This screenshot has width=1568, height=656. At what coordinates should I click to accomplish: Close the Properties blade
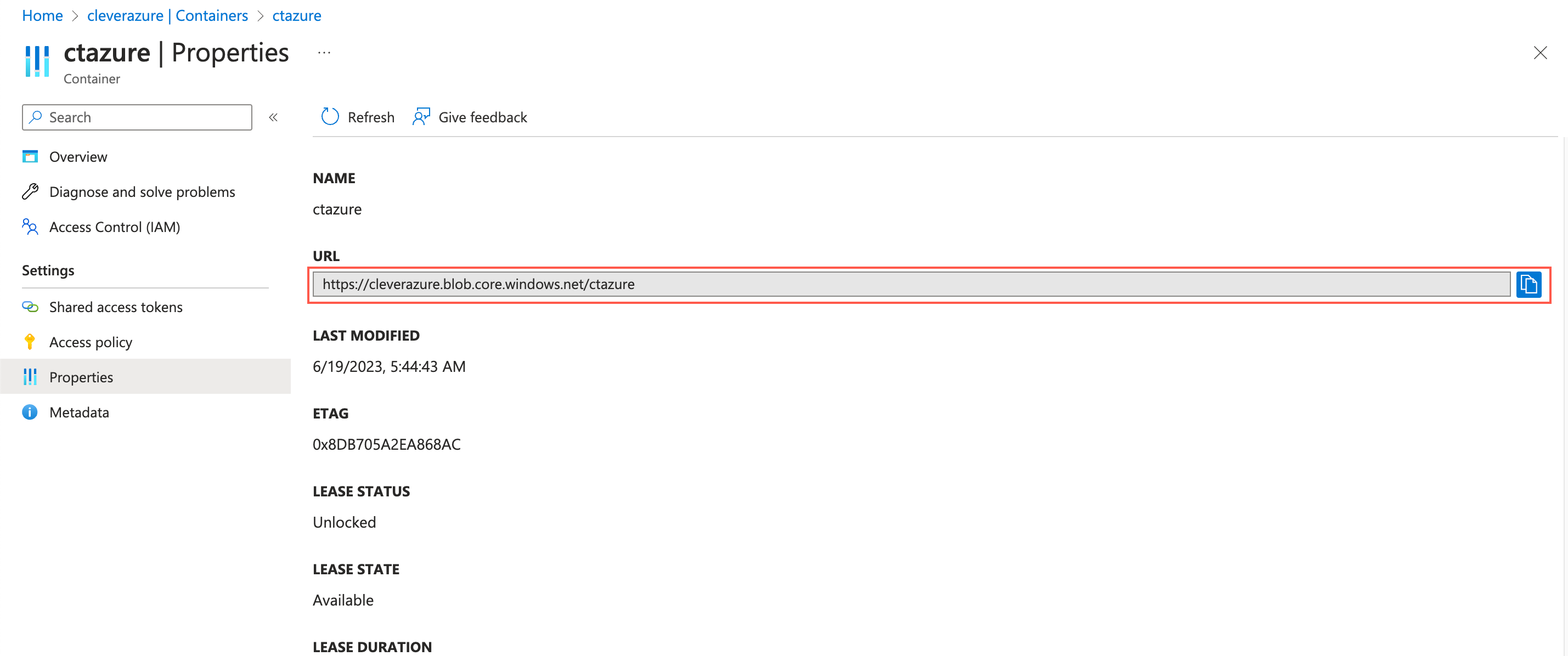tap(1539, 53)
